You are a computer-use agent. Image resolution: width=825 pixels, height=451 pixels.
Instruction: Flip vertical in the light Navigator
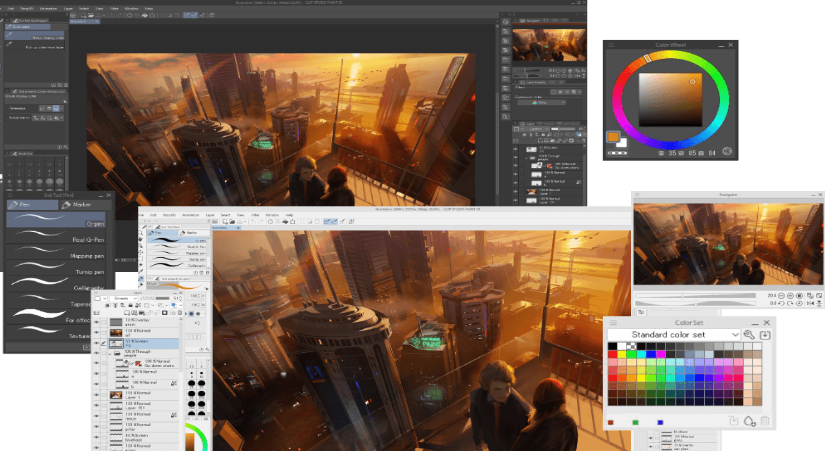pyautogui.click(x=819, y=304)
